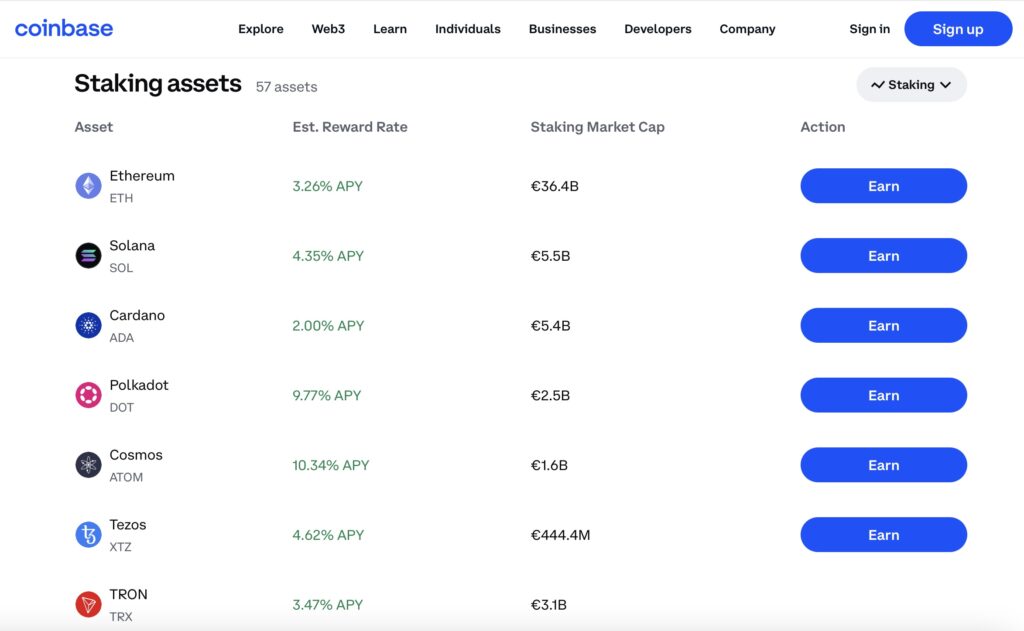
Task: Click the Cosmos coin icon
Action: click(88, 465)
